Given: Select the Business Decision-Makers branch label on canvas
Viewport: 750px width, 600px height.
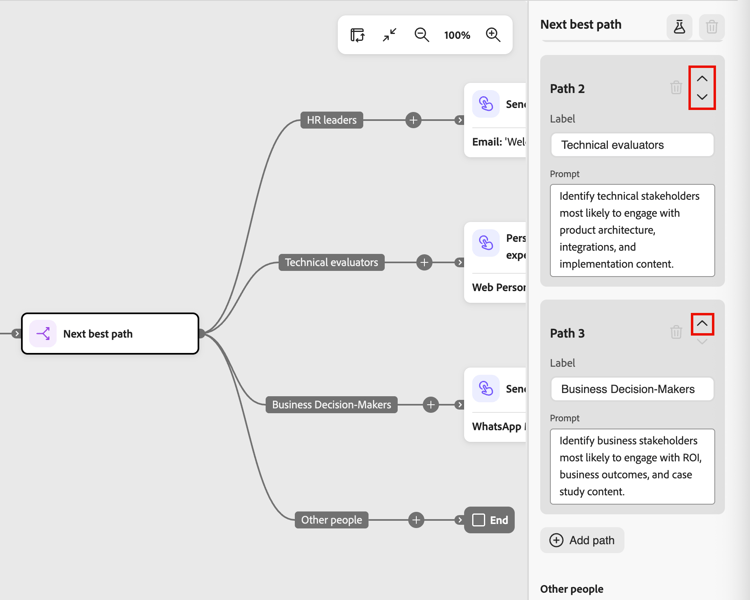Looking at the screenshot, I should 331,404.
